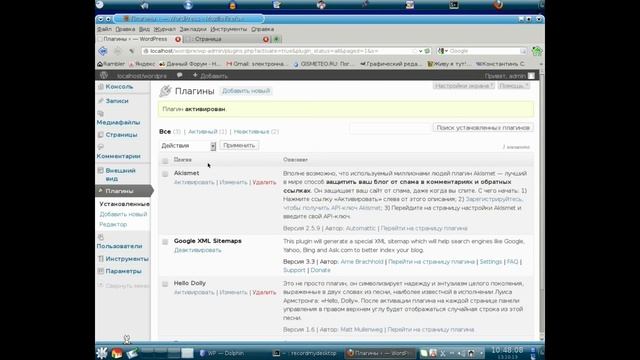Click the Применить apply button
The image size is (640, 360).
239,145
